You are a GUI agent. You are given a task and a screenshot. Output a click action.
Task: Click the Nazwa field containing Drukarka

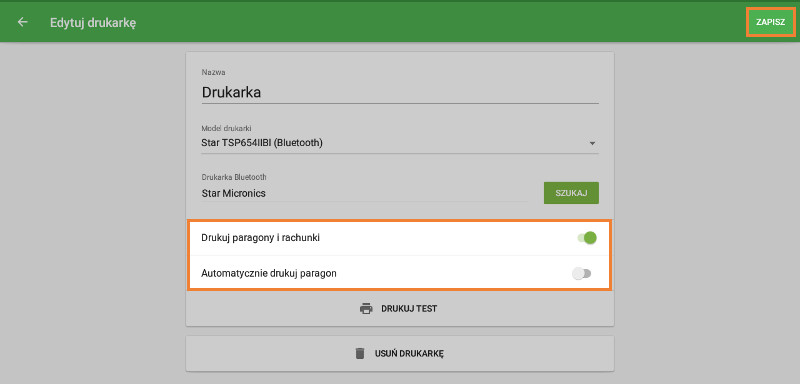point(400,93)
